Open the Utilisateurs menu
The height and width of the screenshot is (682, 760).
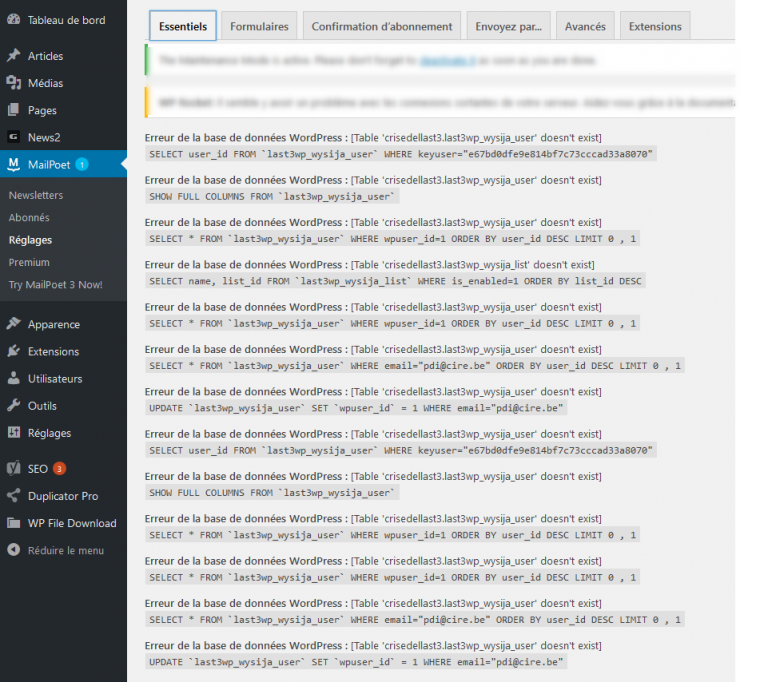click(55, 378)
